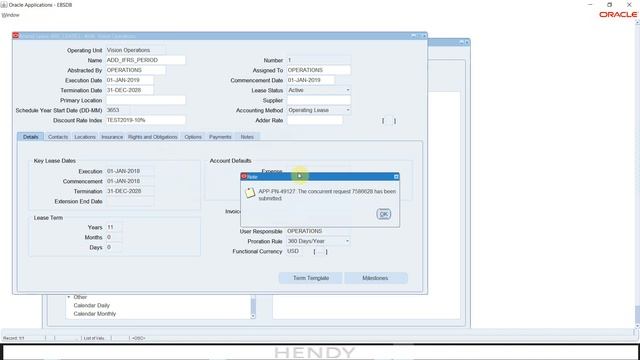Open the Accounting Method dropdown
Screen dimensions: 640x360
point(348,110)
